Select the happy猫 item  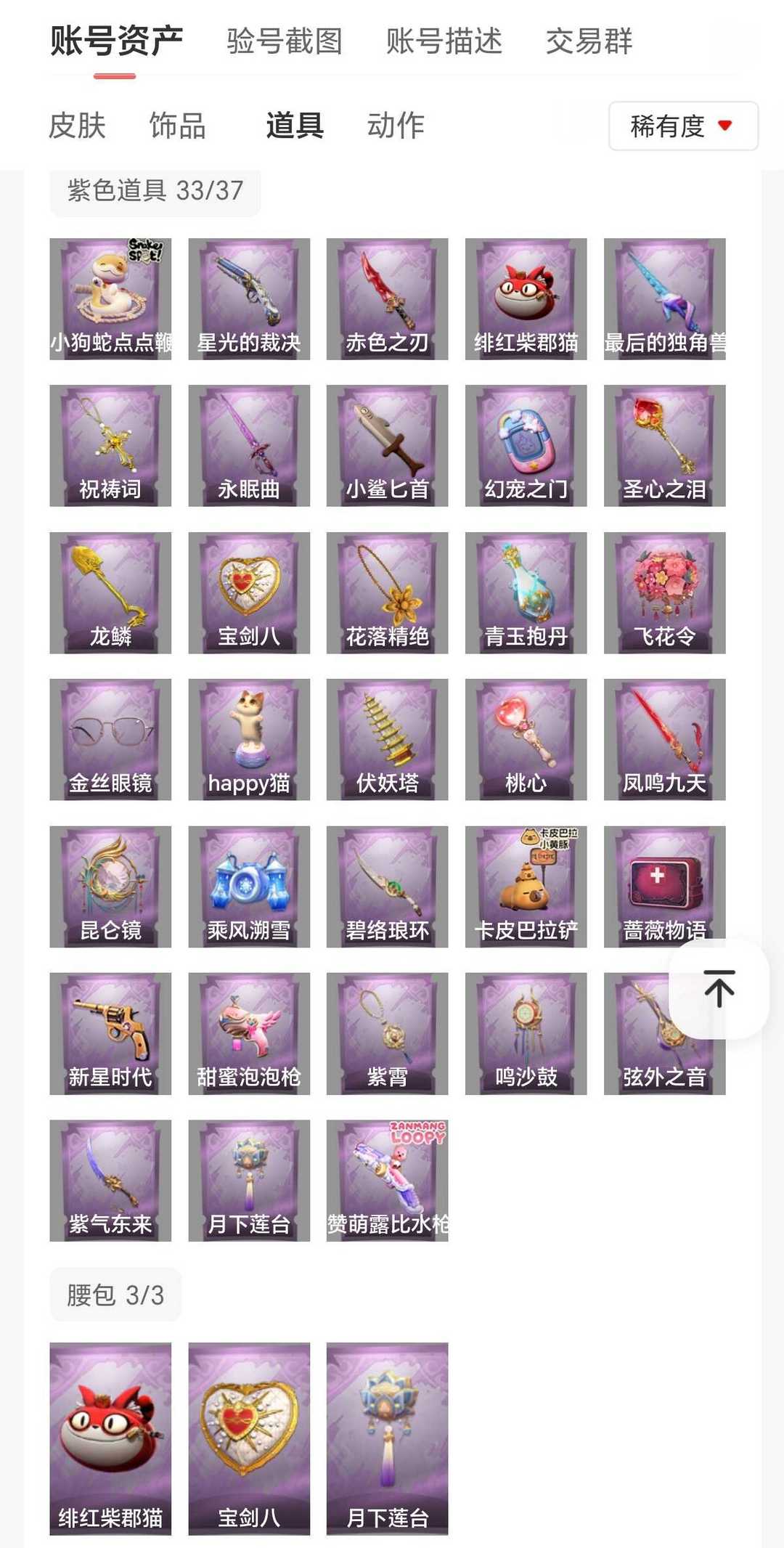point(249,740)
